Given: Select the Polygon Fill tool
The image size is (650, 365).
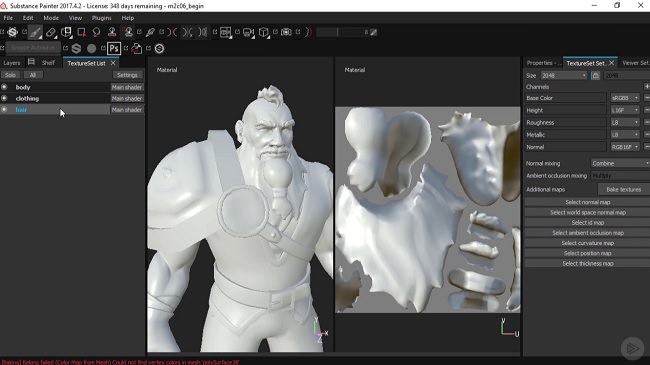Looking at the screenshot, I should [81, 32].
